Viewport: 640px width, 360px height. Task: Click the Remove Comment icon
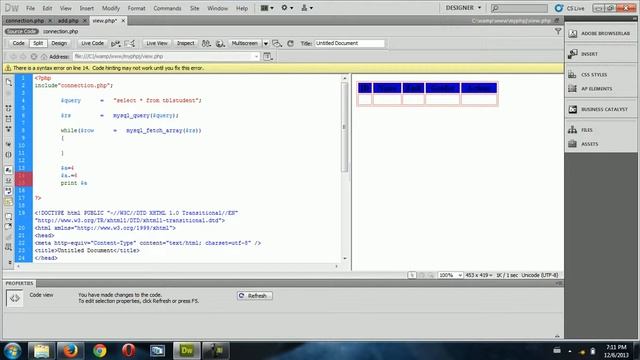tap(9, 227)
